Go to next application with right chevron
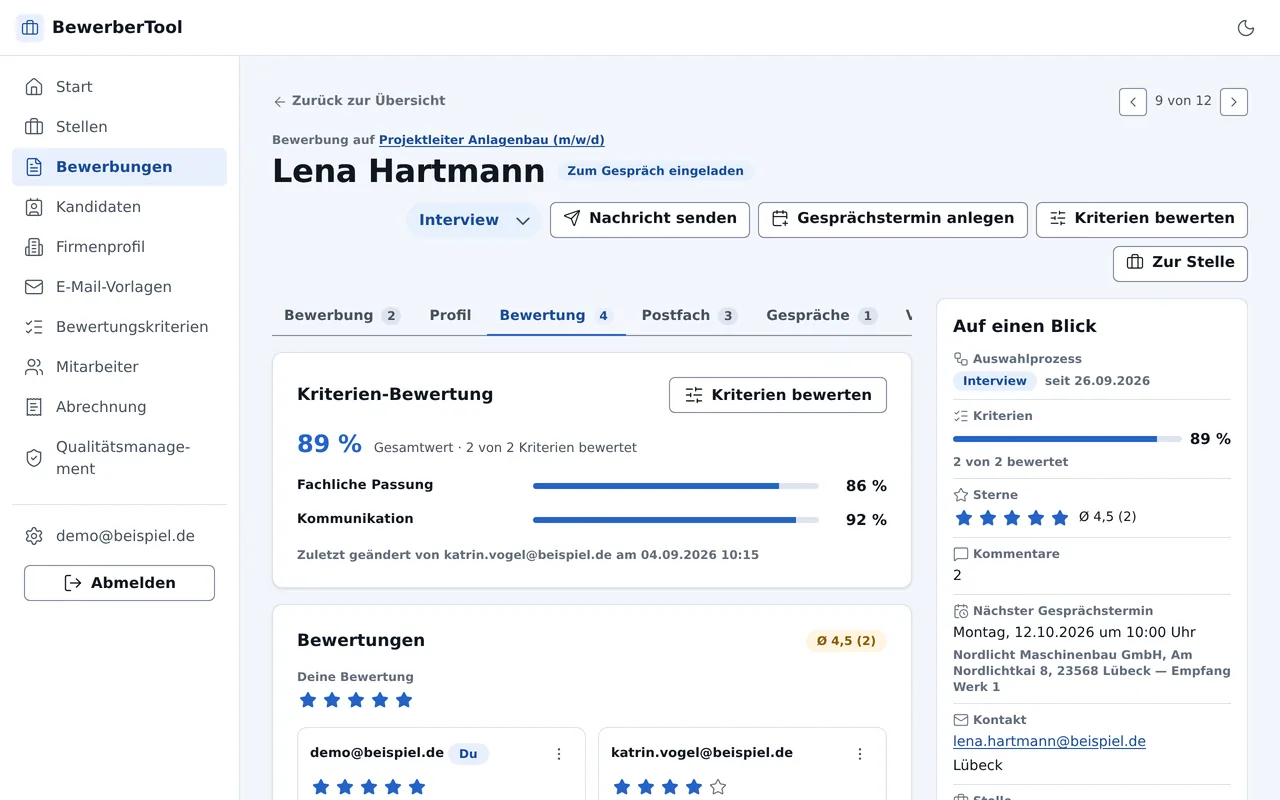 tap(1234, 102)
